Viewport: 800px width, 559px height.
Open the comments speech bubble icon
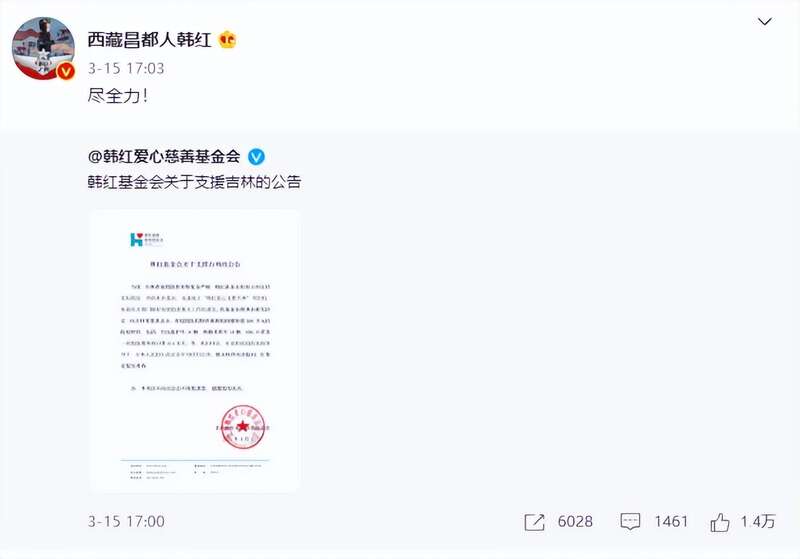[x=630, y=521]
